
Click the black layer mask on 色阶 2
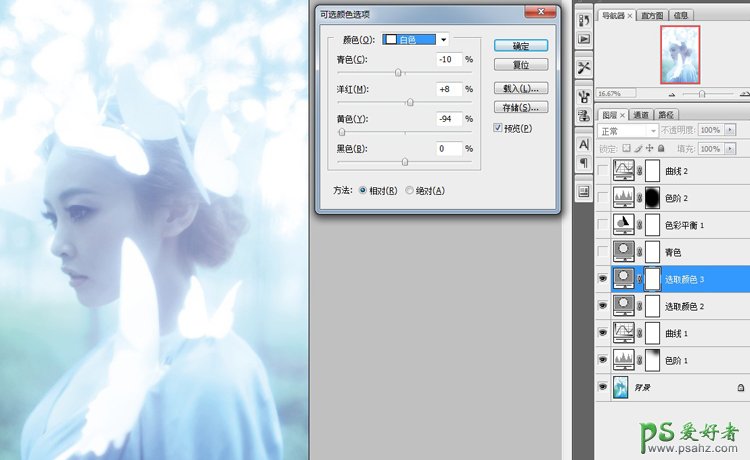tap(656, 197)
